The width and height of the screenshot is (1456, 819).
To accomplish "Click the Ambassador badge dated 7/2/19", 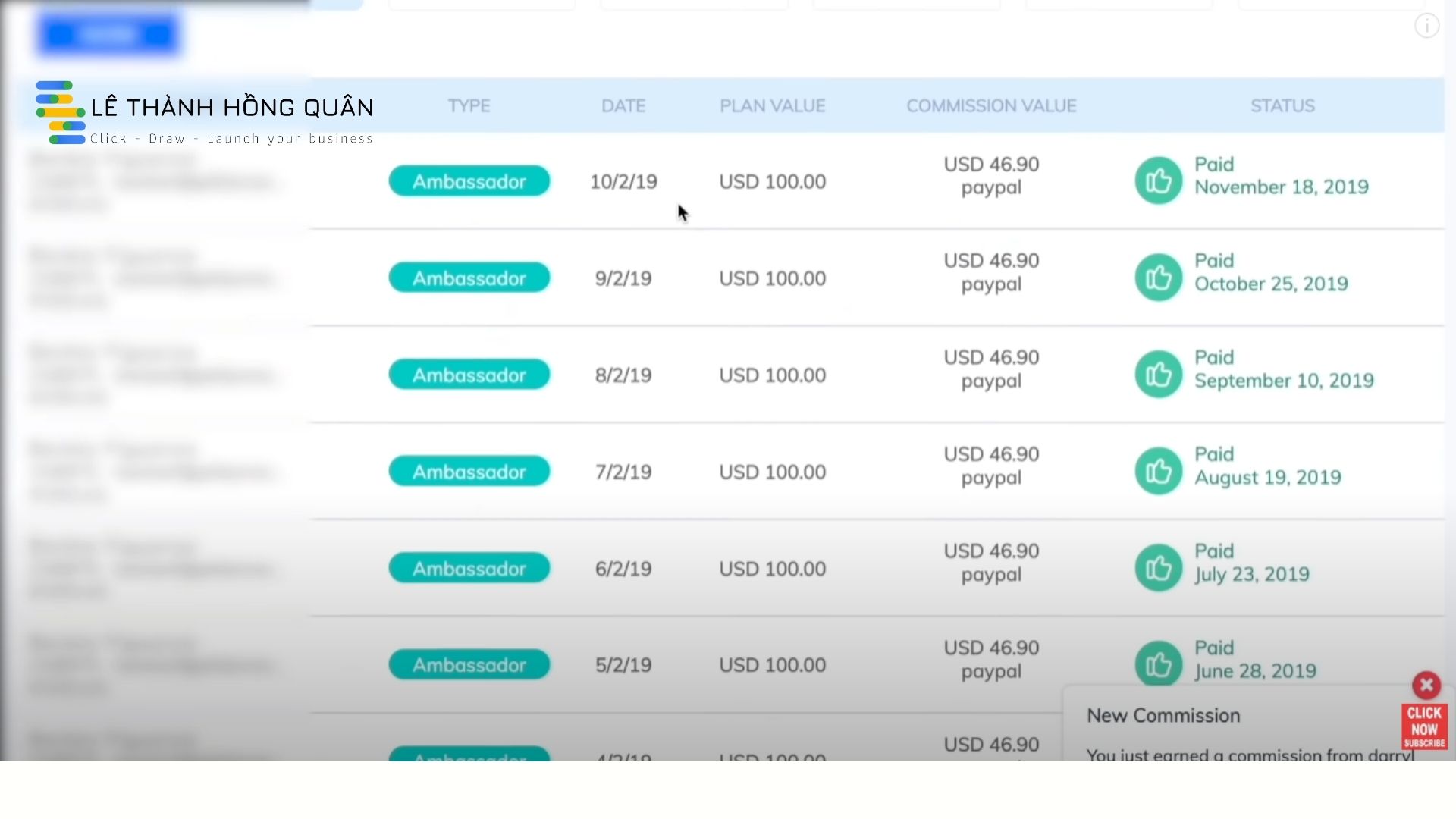I will click(469, 472).
